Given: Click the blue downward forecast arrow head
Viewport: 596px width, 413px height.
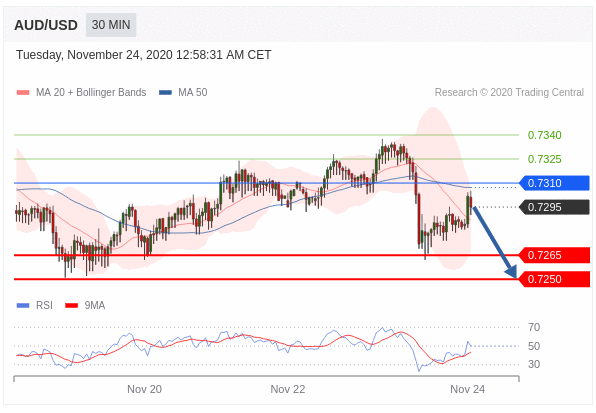Looking at the screenshot, I should (x=511, y=271).
